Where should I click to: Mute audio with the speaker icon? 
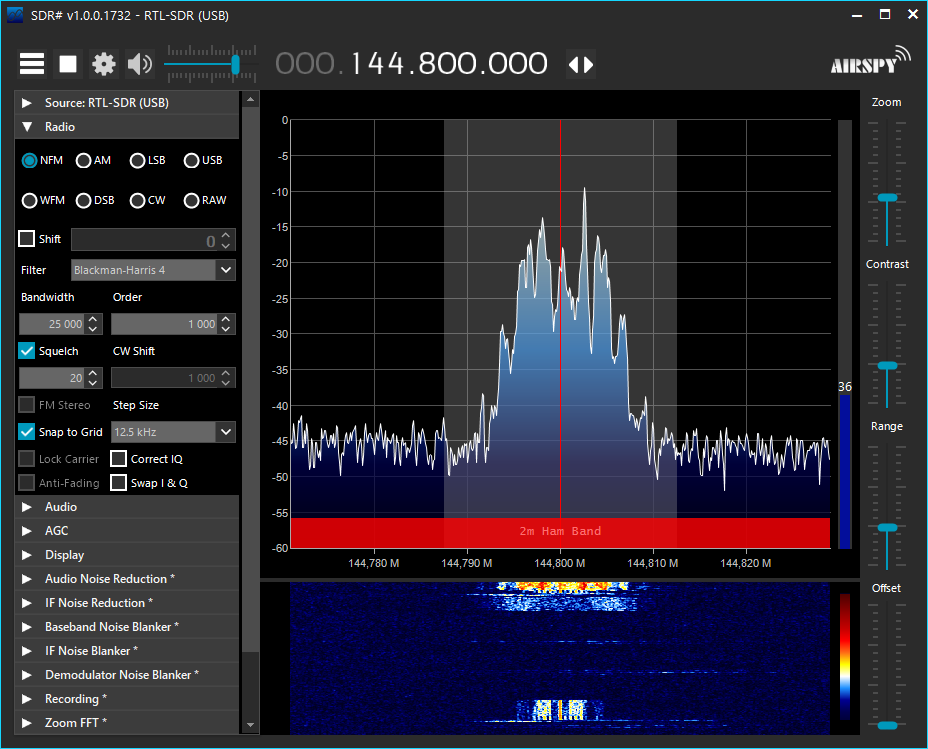coord(140,64)
